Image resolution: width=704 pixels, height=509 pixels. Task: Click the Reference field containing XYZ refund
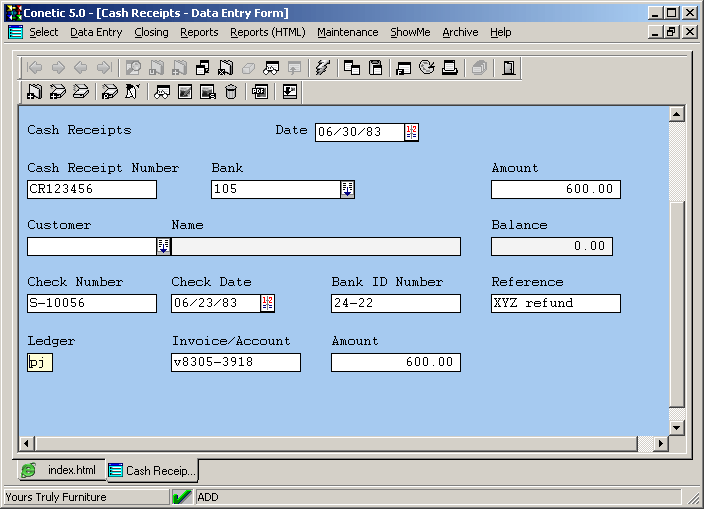coord(555,303)
